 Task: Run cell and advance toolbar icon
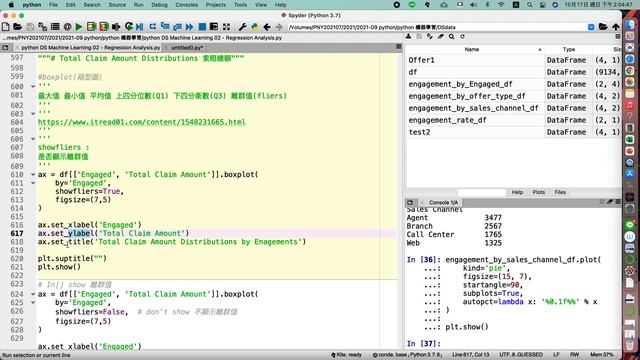pos(104,27)
